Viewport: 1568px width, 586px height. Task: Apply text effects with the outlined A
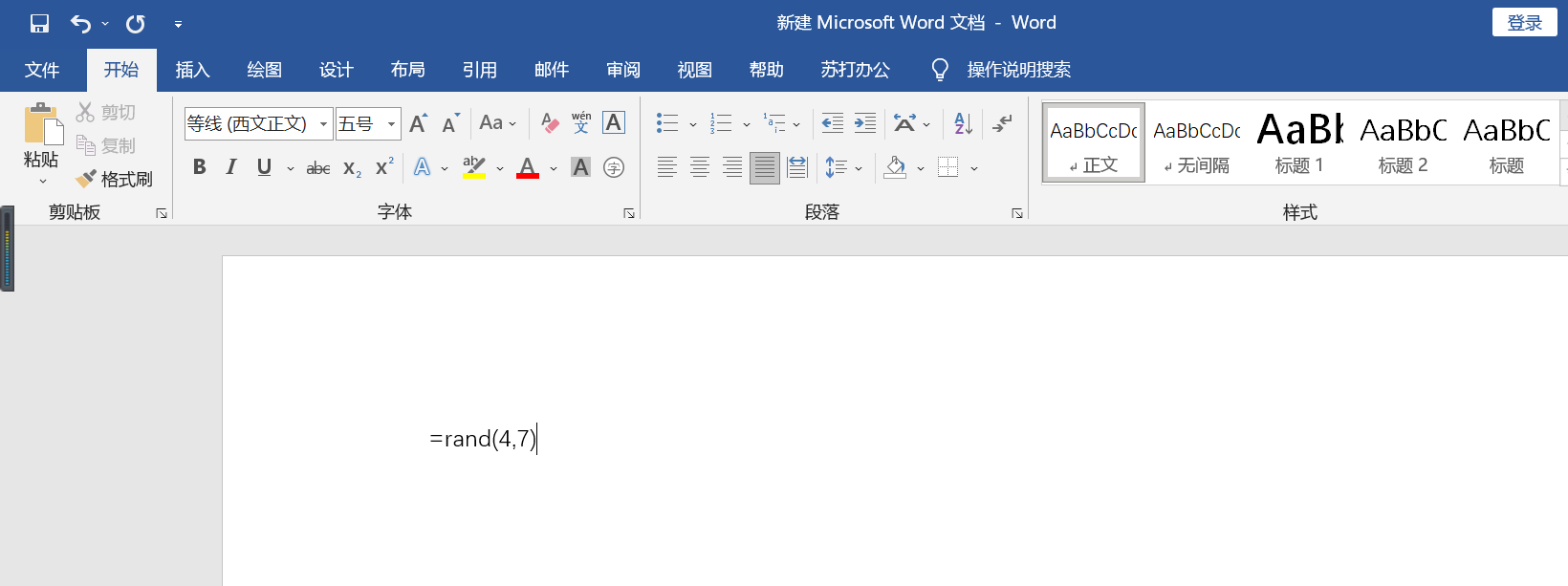(x=422, y=167)
